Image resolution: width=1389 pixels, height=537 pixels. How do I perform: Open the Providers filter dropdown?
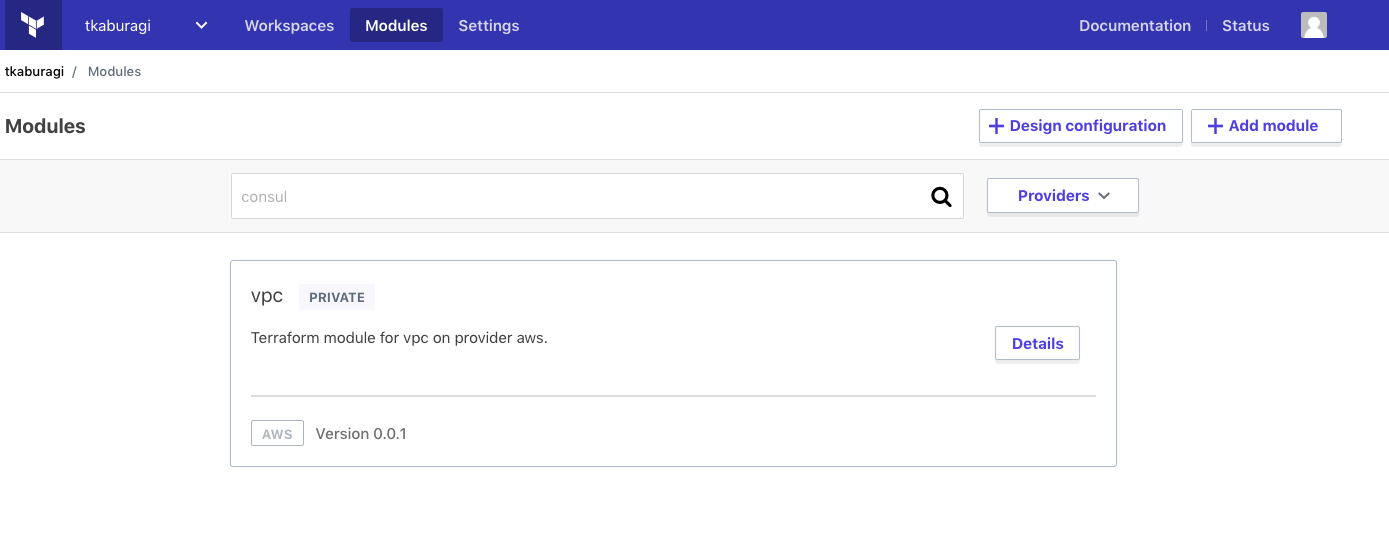1062,196
